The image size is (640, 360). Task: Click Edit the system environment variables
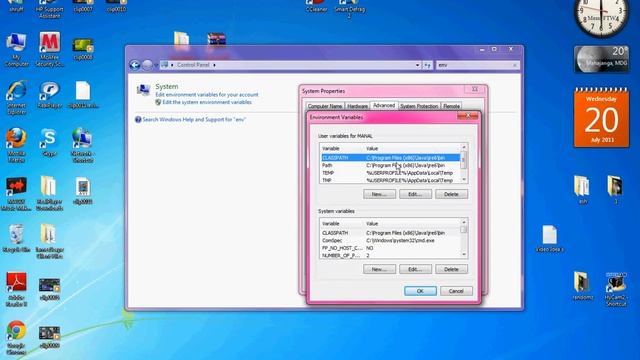(x=207, y=102)
